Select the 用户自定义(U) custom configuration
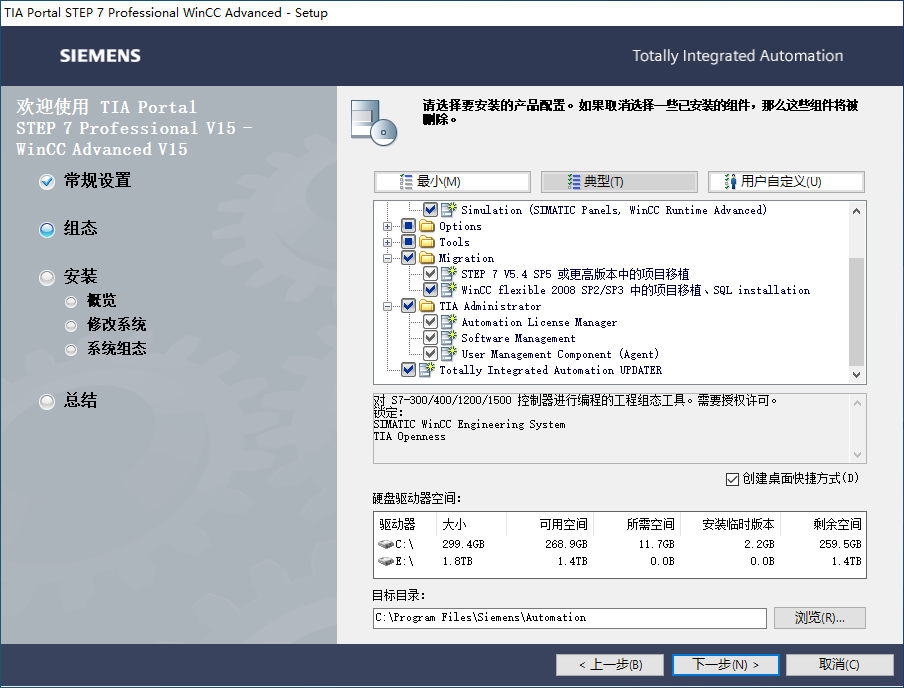Image resolution: width=904 pixels, height=688 pixels. 786,182
